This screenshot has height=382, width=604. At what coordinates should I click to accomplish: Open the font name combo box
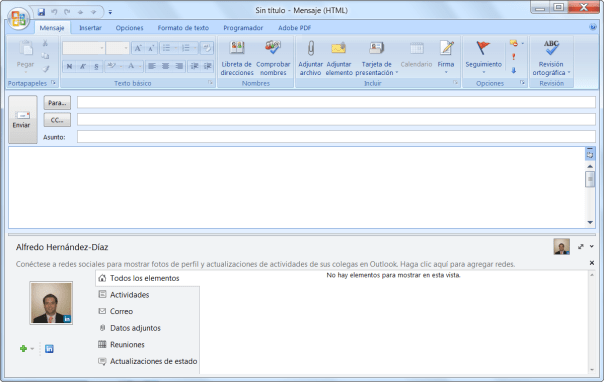[x=84, y=48]
